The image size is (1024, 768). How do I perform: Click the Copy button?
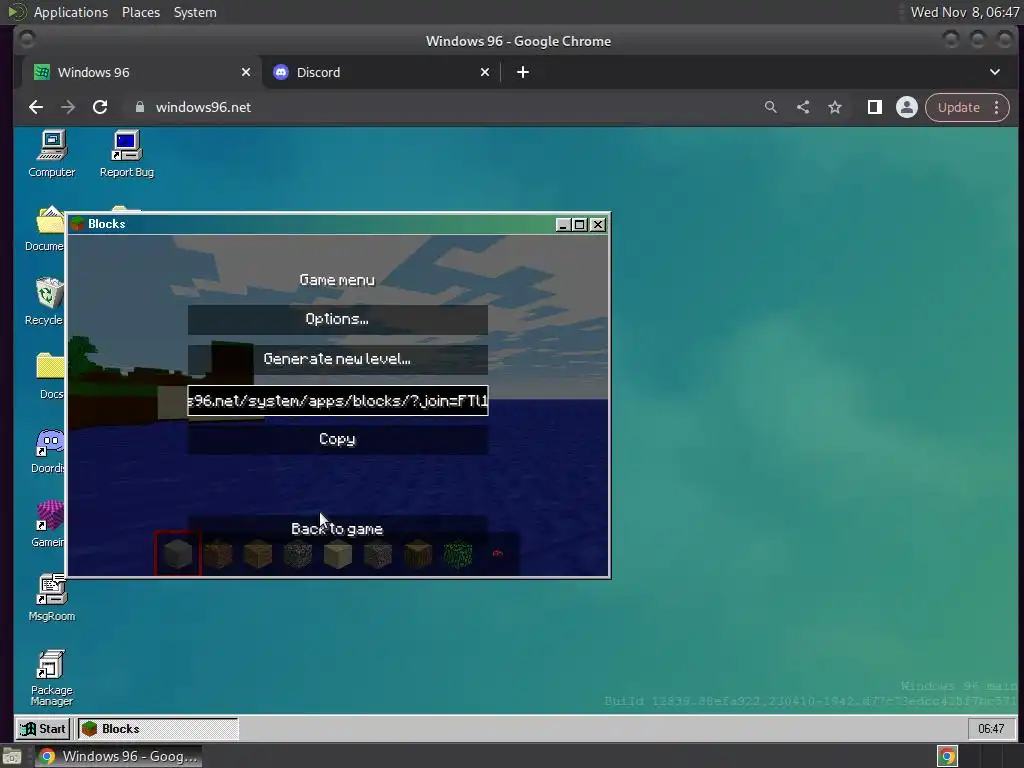(338, 440)
